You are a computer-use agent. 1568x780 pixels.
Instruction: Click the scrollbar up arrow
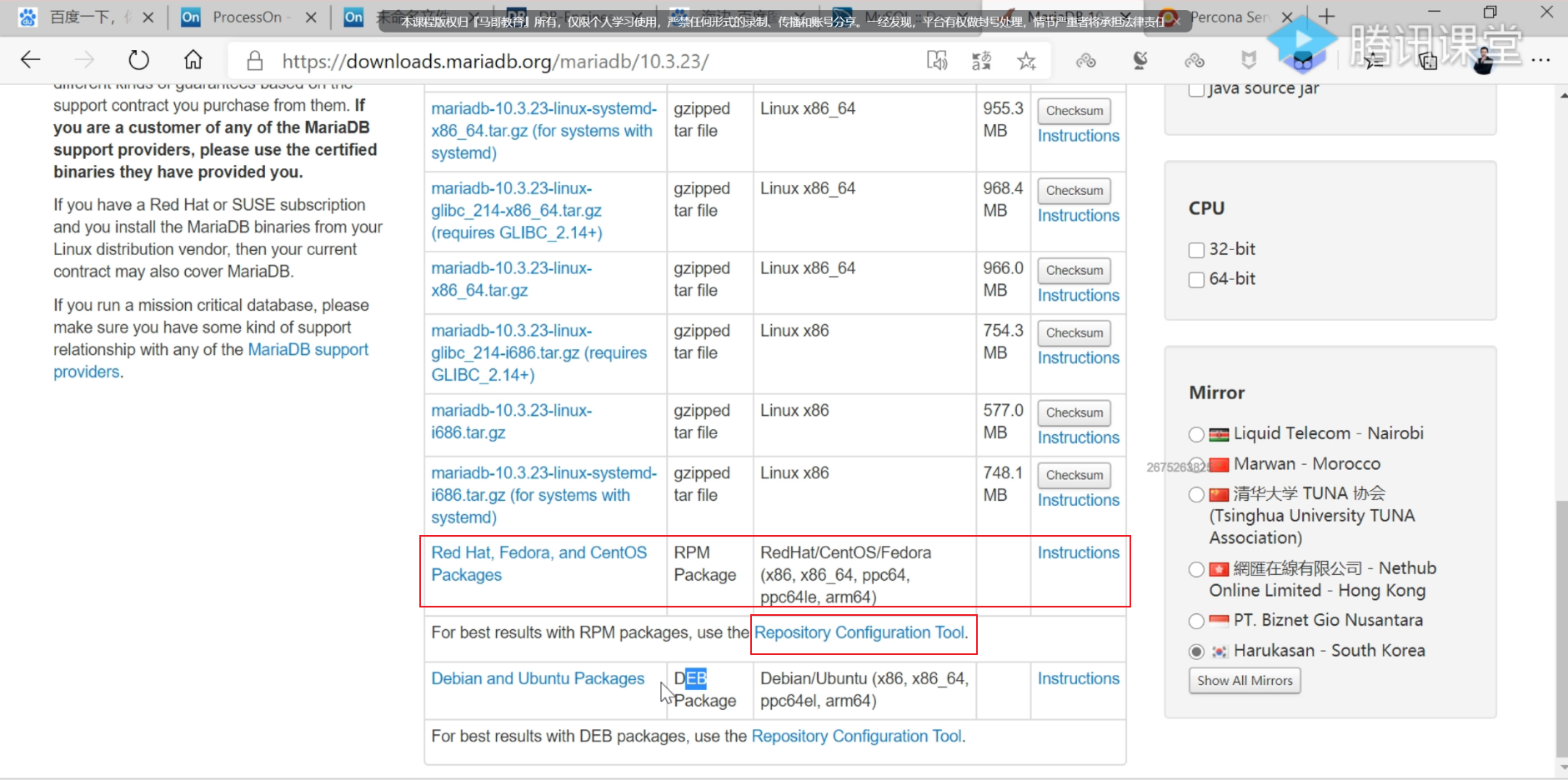click(x=1561, y=95)
